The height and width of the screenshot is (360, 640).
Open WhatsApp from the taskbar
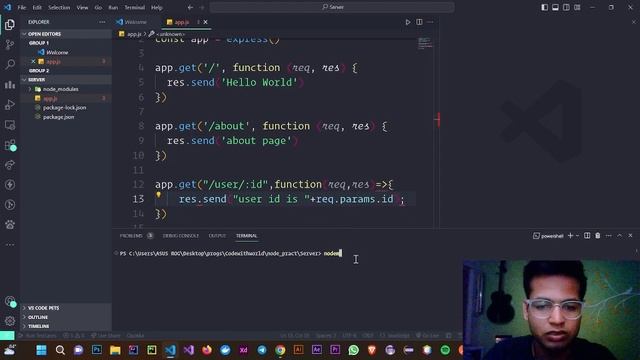[353, 350]
